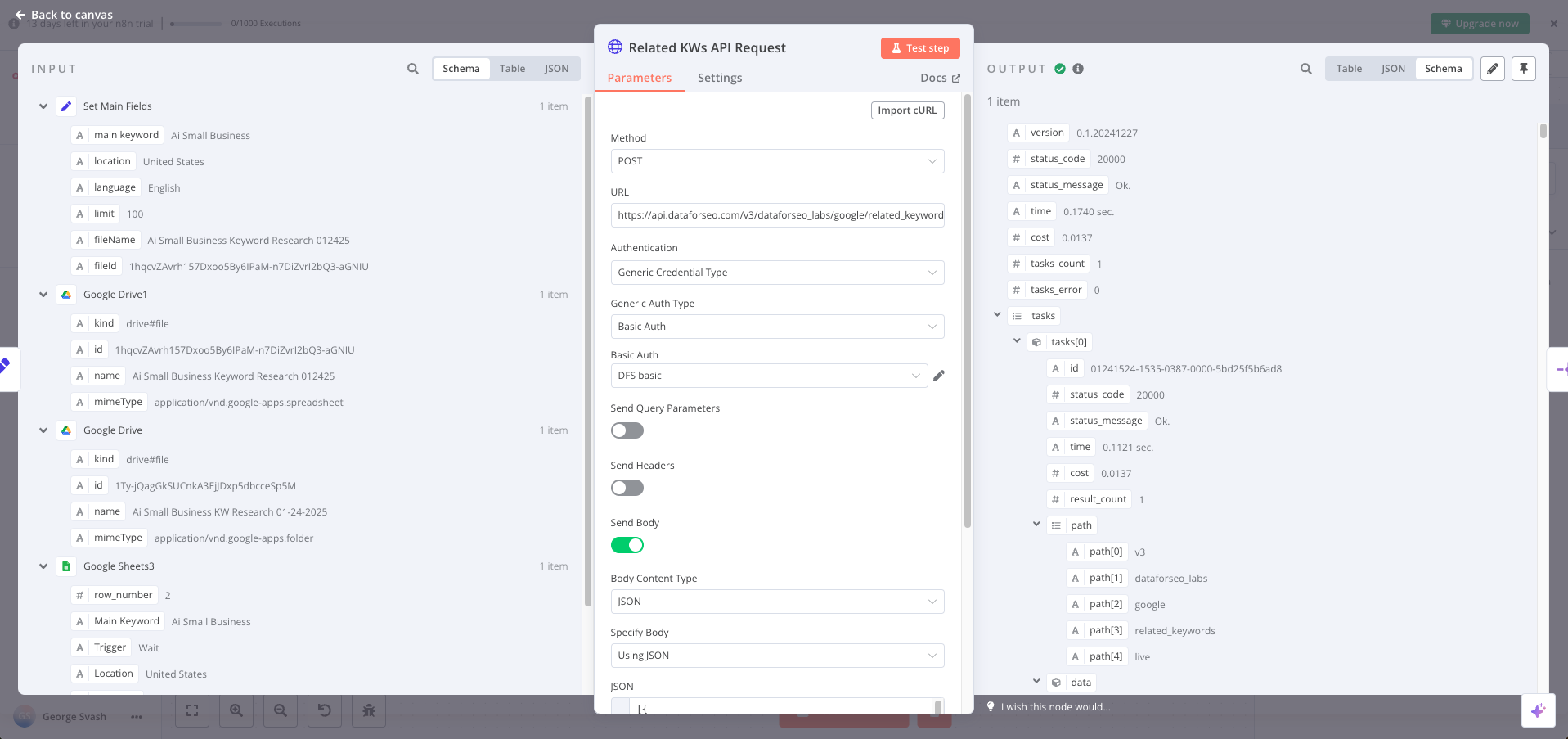Switch to the Parameters tab
1568x739 pixels.
point(639,78)
